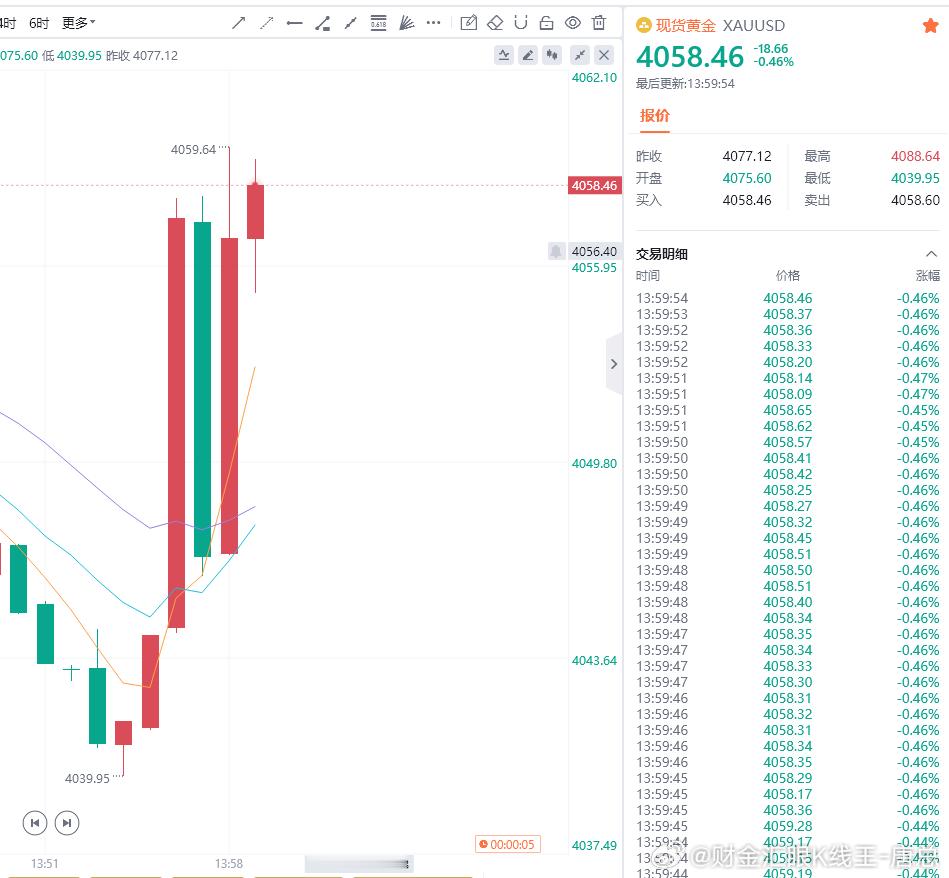The width and height of the screenshot is (949, 878).
Task: Step forward with next playback button
Action: pyautogui.click(x=67, y=822)
